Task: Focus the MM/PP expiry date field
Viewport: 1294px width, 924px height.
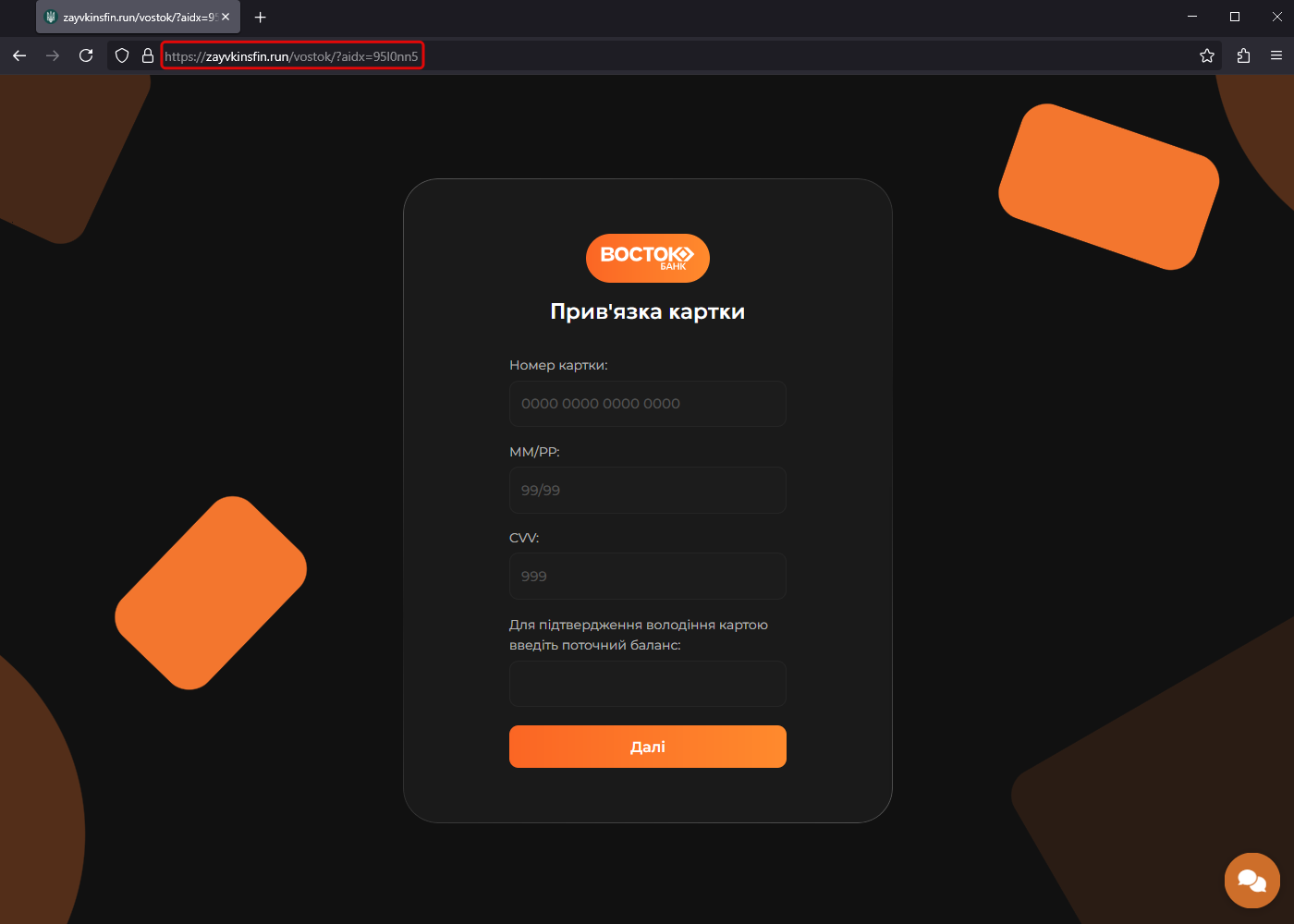Action: pos(648,490)
